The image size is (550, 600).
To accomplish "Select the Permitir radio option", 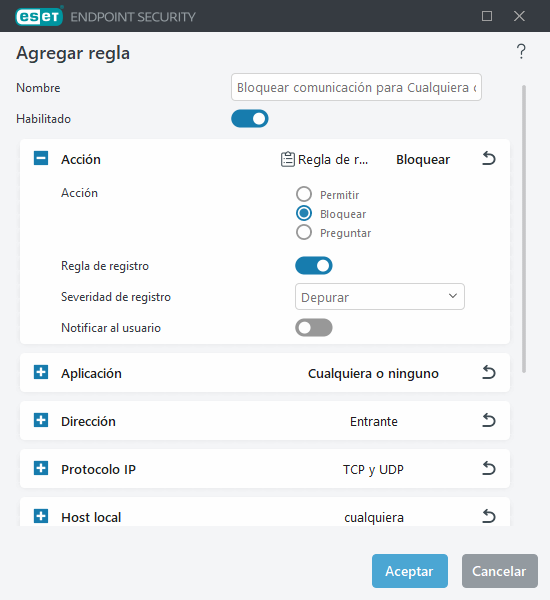I will point(304,194).
